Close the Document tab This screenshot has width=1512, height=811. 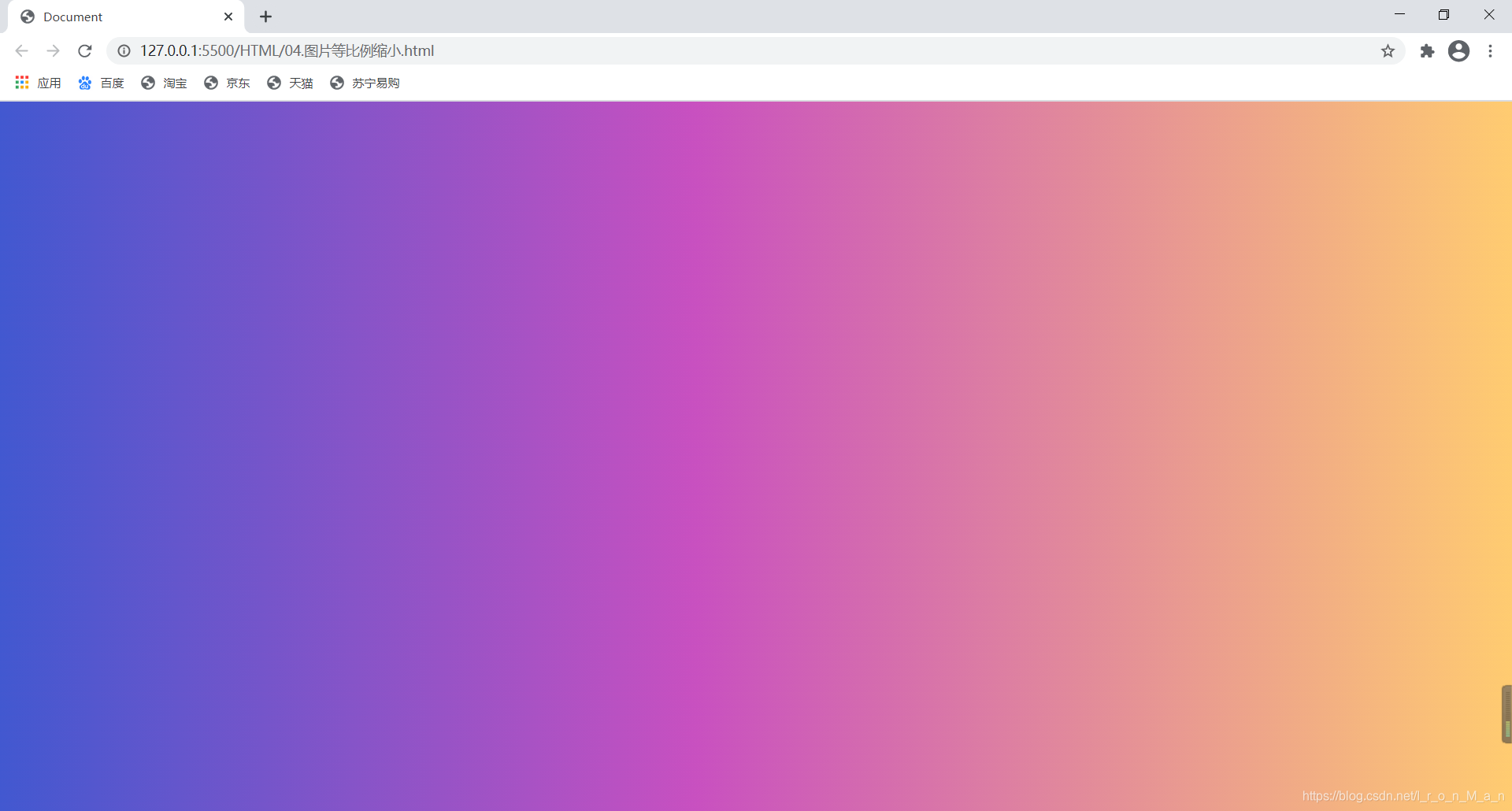[x=228, y=17]
